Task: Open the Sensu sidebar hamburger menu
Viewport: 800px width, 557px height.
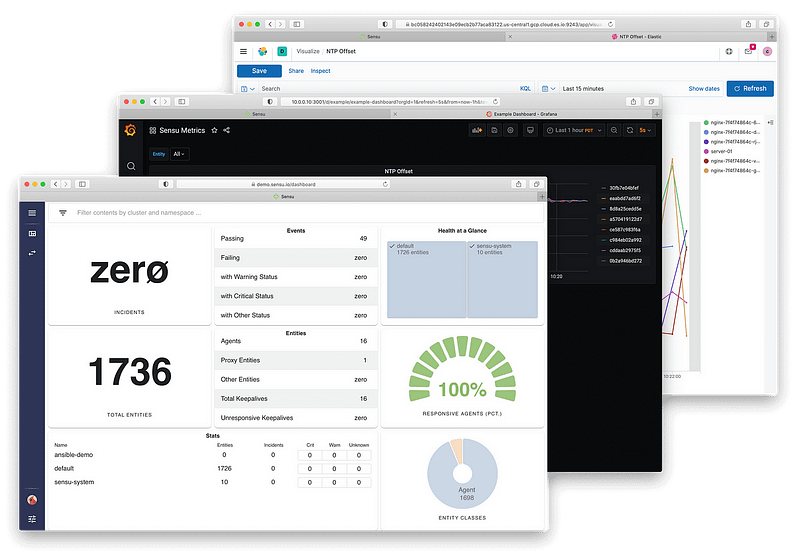Action: (32, 213)
